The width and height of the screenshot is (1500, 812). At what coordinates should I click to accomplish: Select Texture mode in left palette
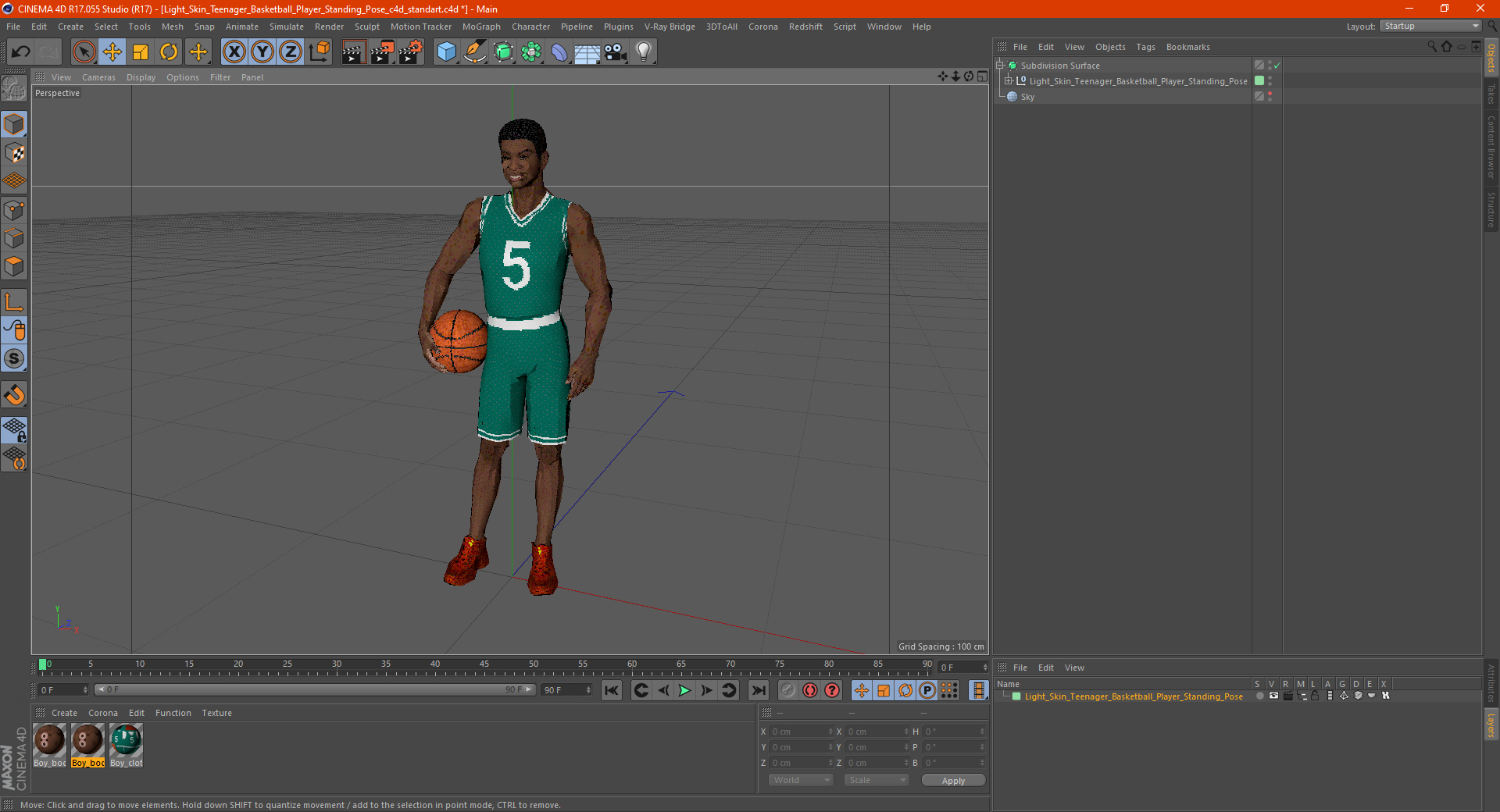point(14,153)
